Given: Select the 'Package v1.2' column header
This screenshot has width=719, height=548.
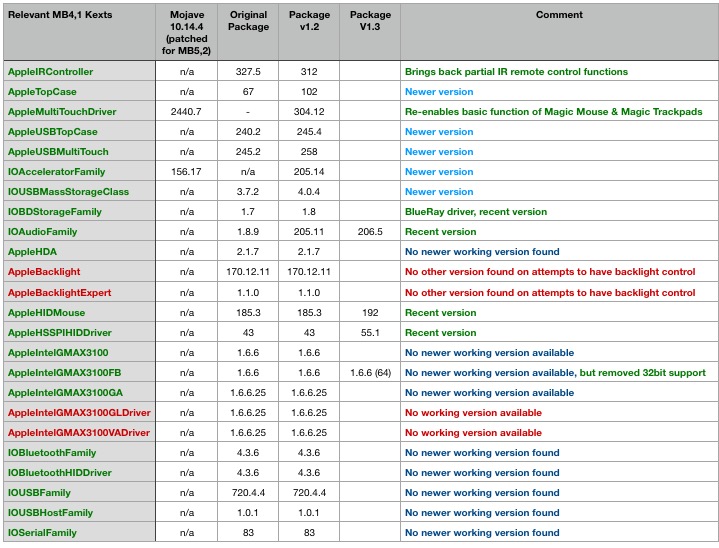Looking at the screenshot, I should tap(310, 21).
